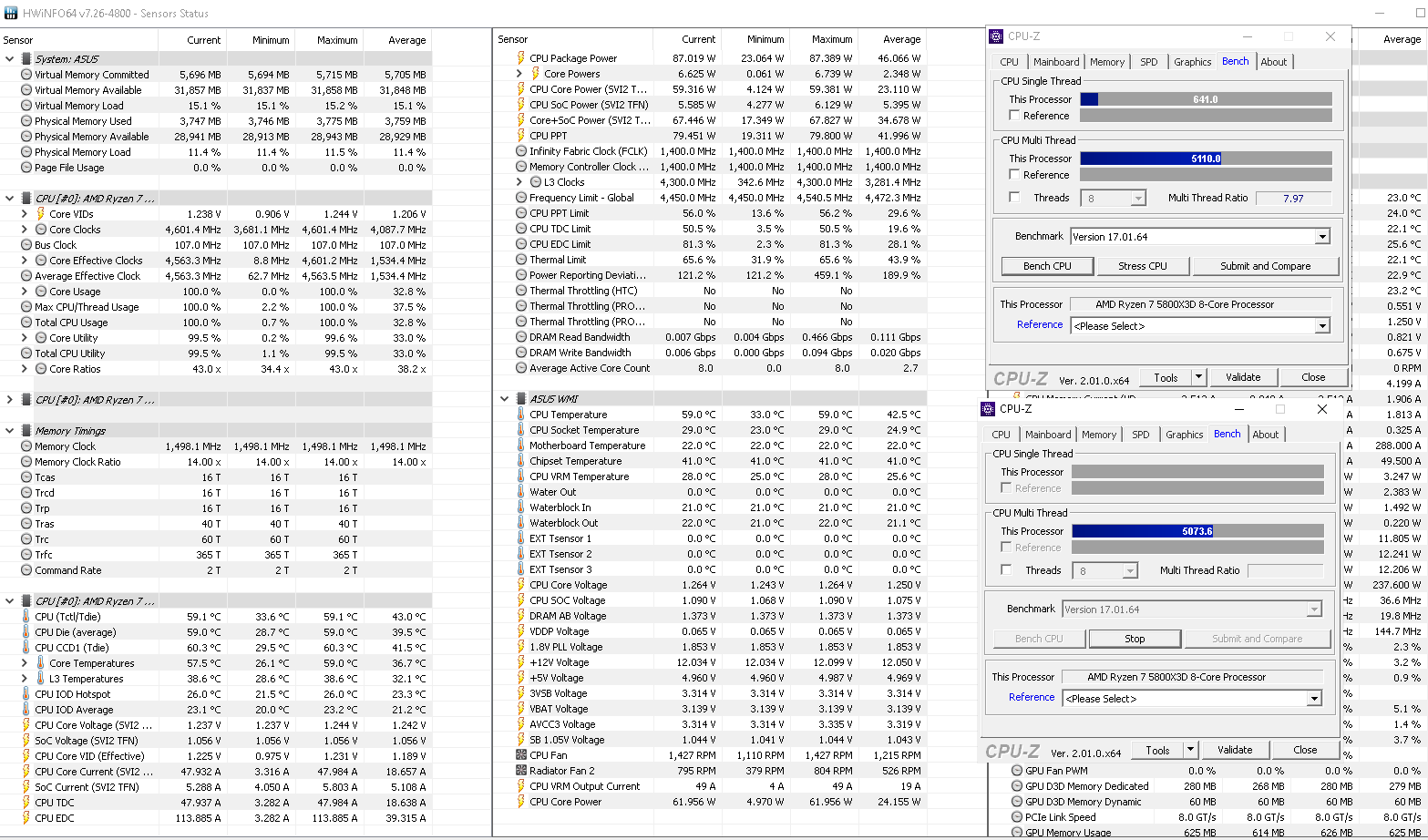Switch to Mainboard tab in CPU-Z window with Stress CPU

(1056, 62)
